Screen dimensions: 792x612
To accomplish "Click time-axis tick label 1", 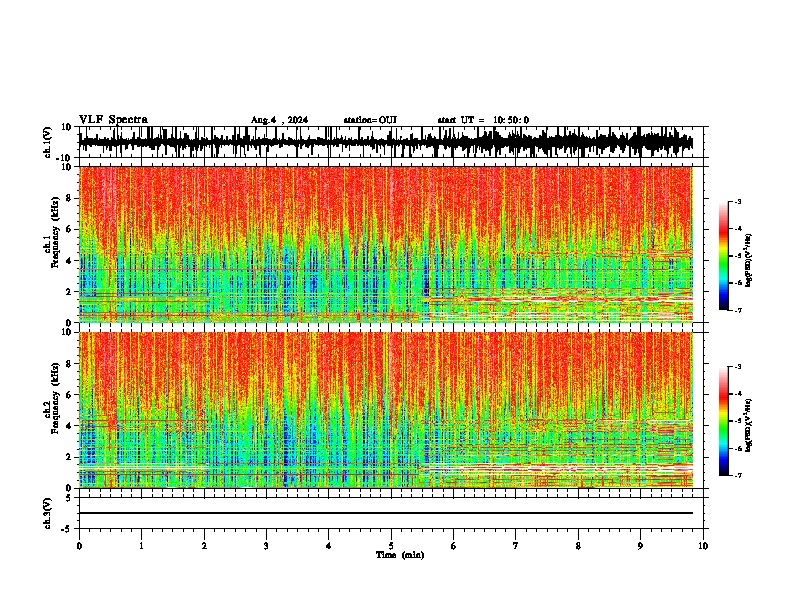I will (141, 546).
